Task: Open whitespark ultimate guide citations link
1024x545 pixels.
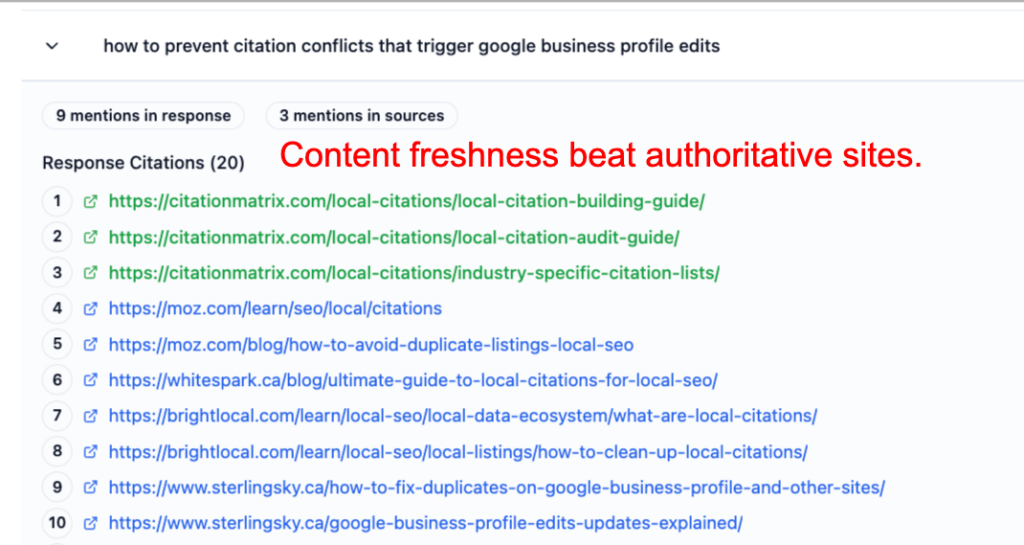Action: 413,380
